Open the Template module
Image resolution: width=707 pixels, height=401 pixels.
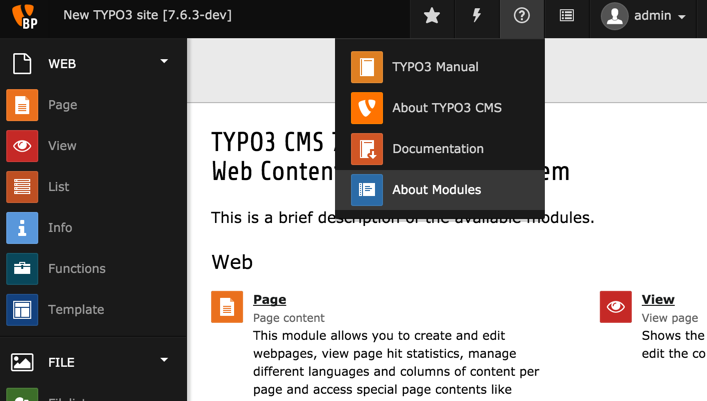(x=76, y=310)
